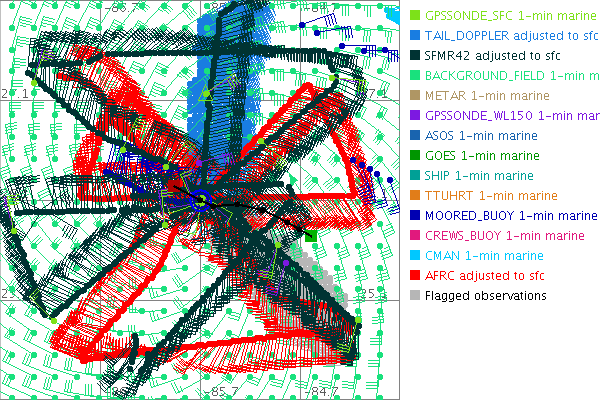
Task: Click the TTUHRT 1-min marine label
Action: (x=489, y=196)
